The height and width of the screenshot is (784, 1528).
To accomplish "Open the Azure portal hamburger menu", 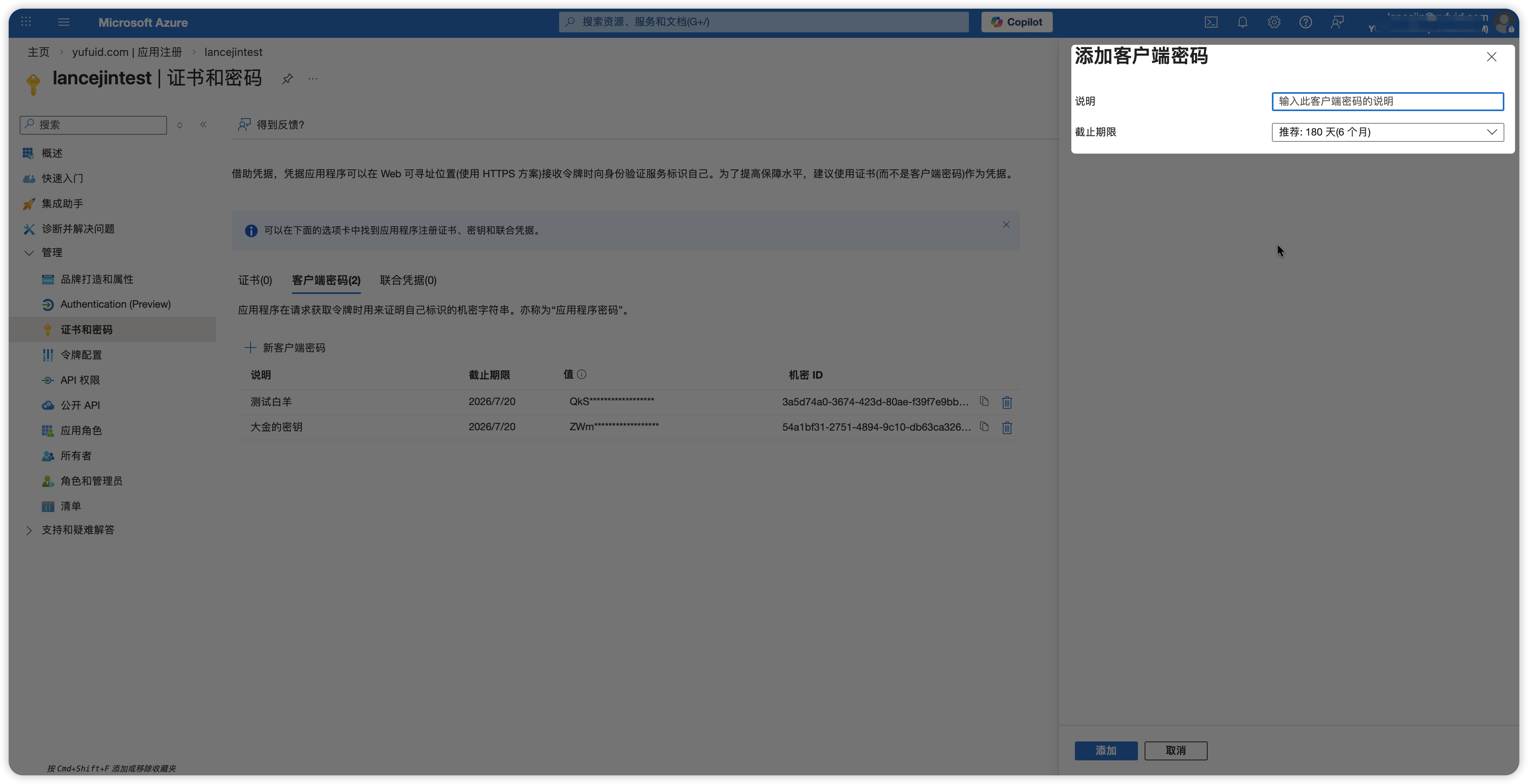I will 63,22.
